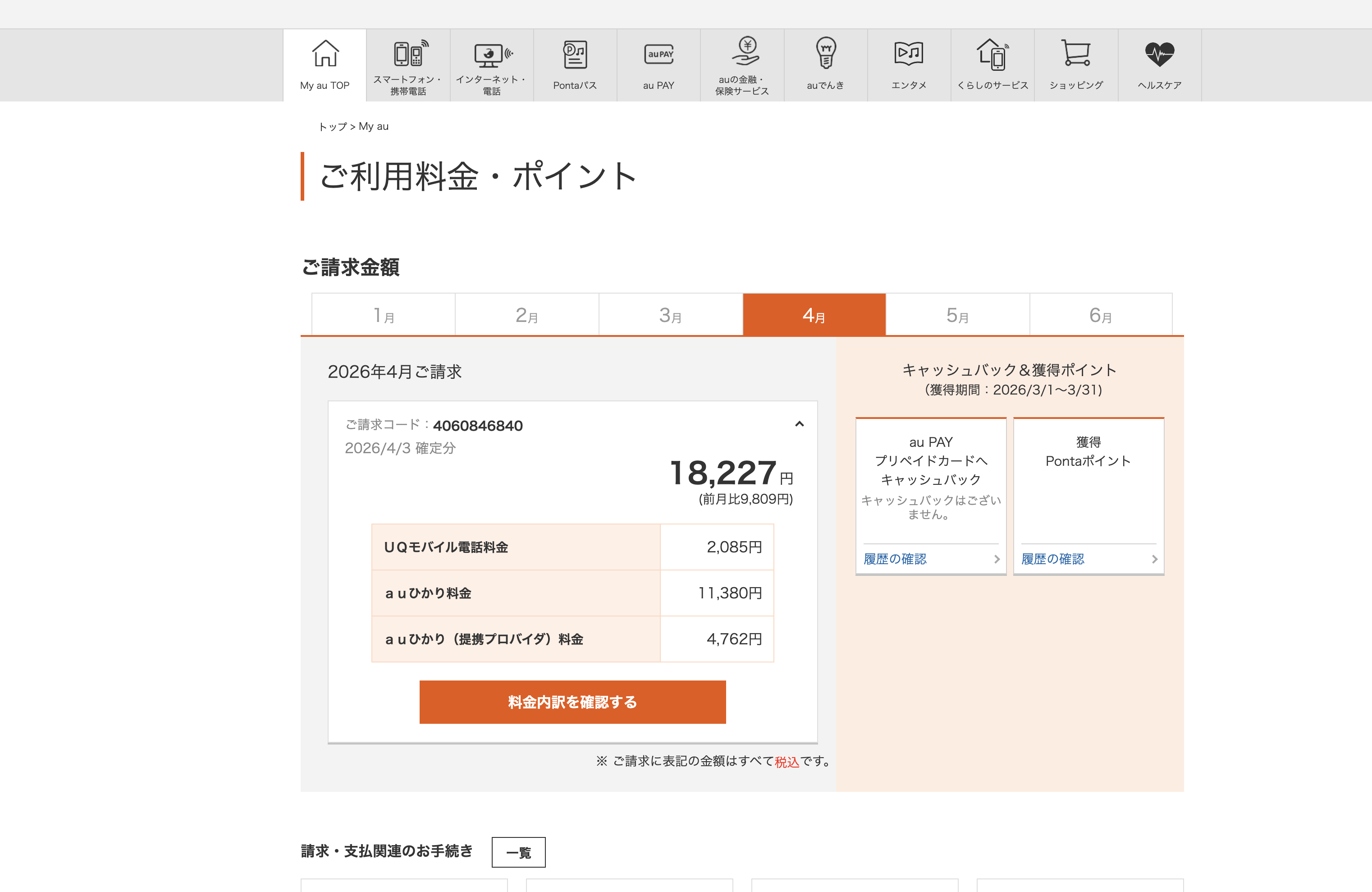Click the 税込 red link text
This screenshot has width=1372, height=892.
pyautogui.click(x=787, y=762)
